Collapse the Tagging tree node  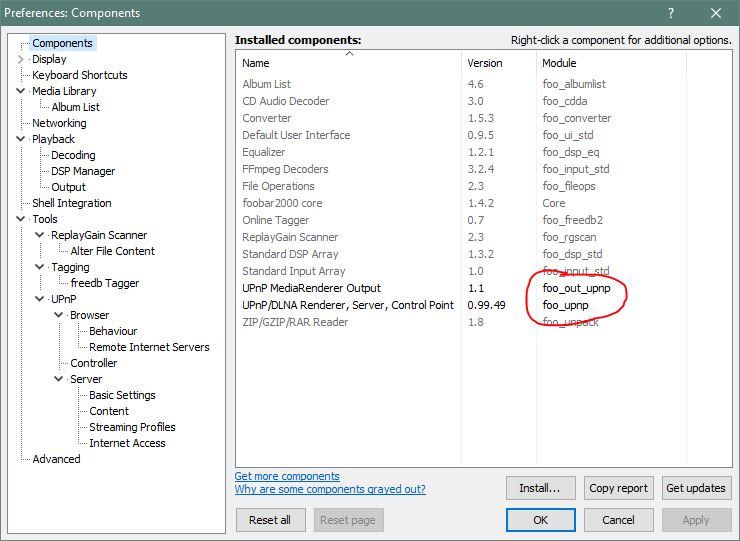coord(40,267)
